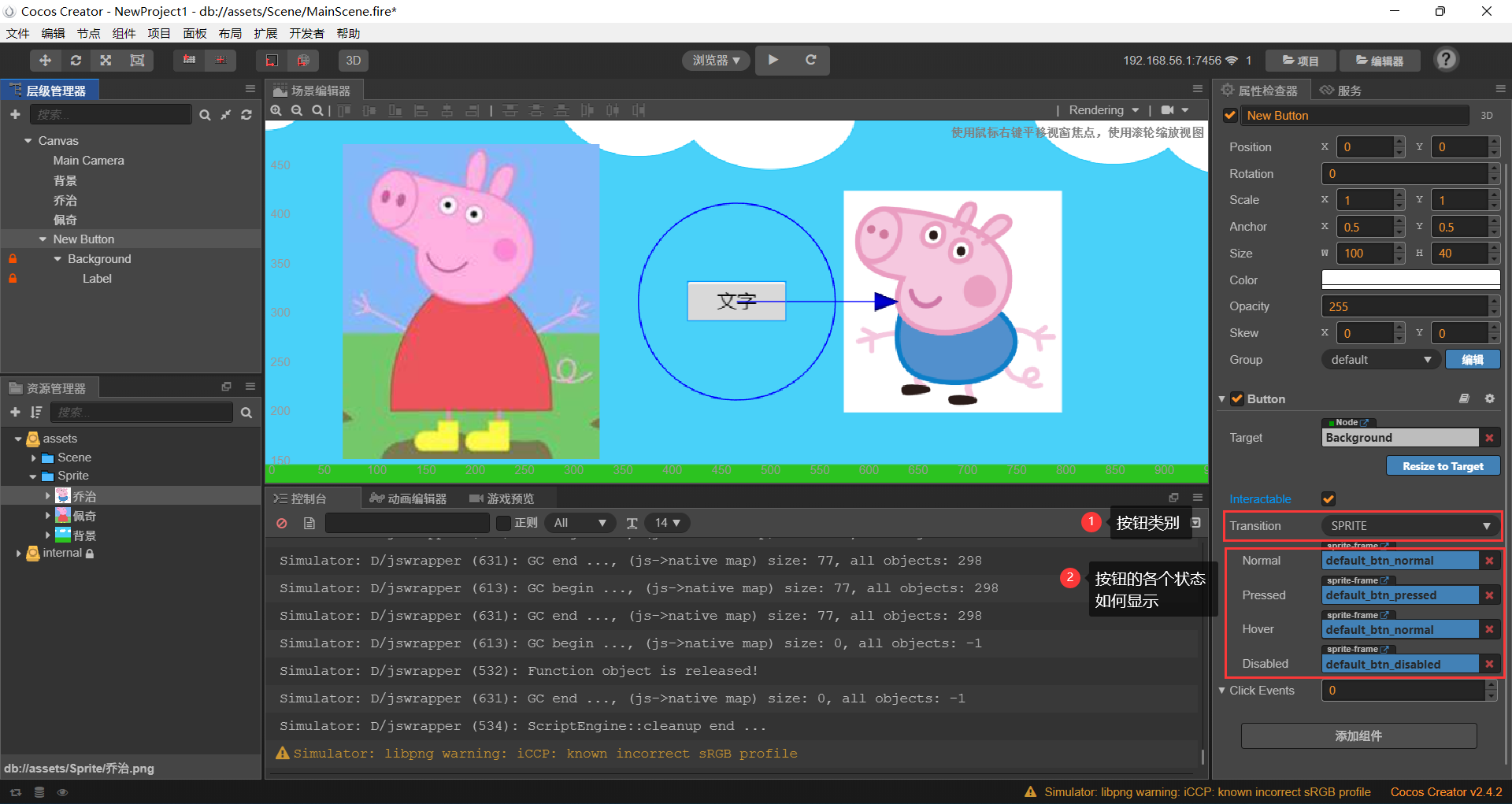
Task: Collapse the Canvas node in hierarchy
Action: (28, 141)
